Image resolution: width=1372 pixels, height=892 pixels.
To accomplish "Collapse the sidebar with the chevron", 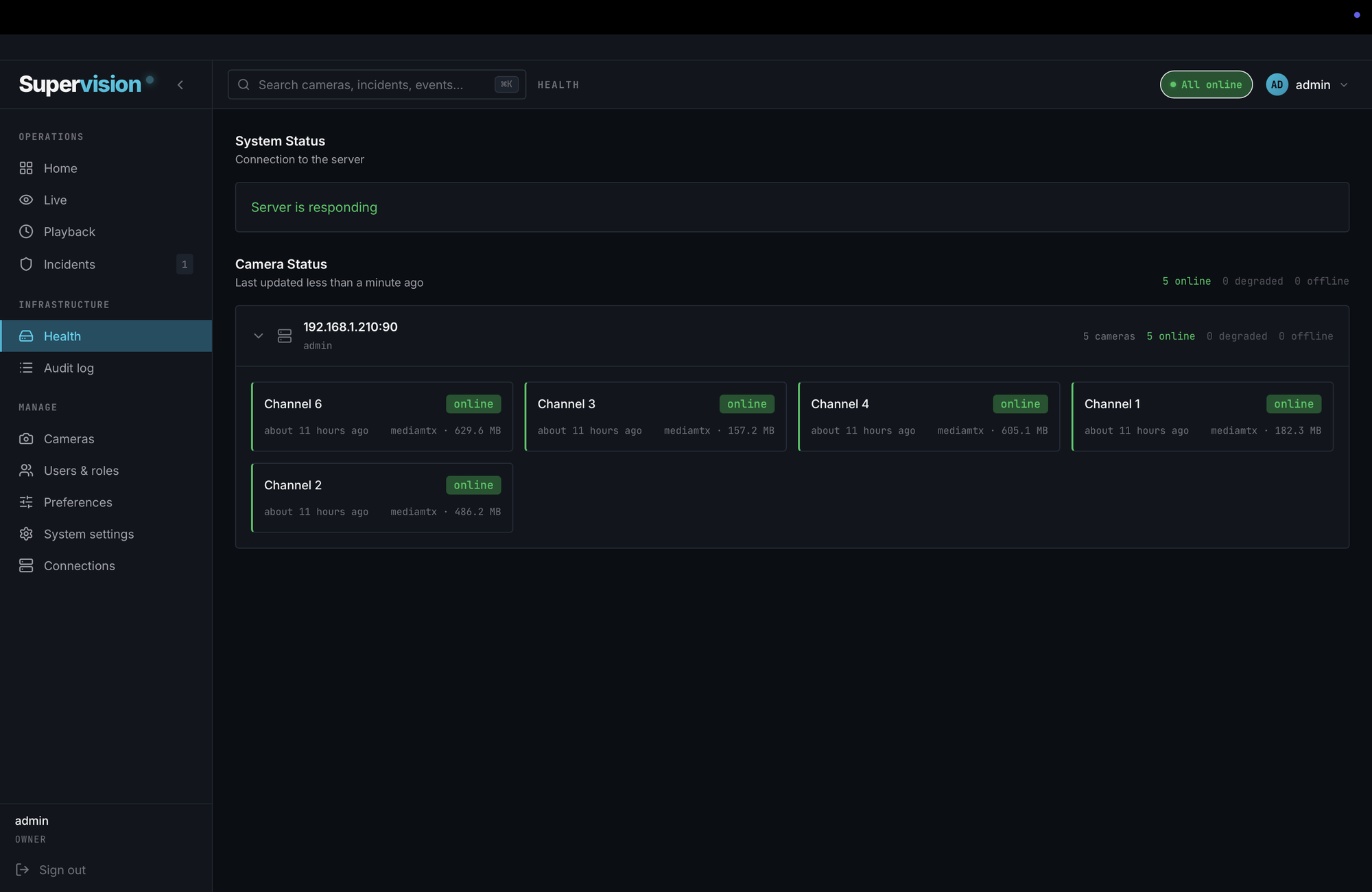I will 180,84.
